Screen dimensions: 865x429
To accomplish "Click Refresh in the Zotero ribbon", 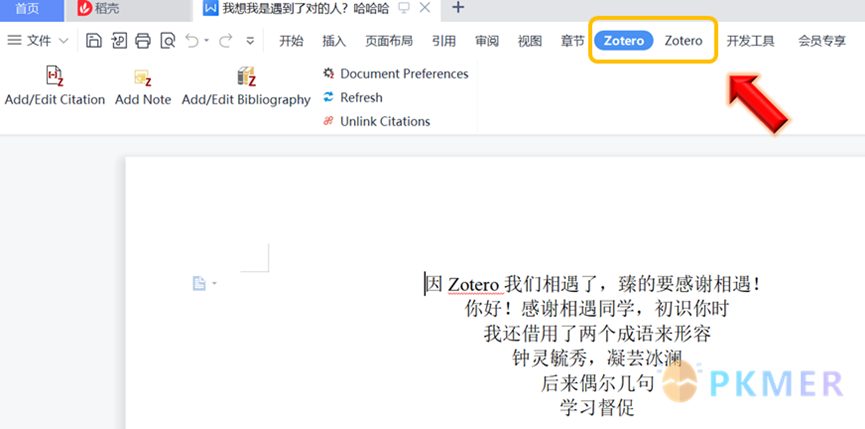I will [353, 98].
